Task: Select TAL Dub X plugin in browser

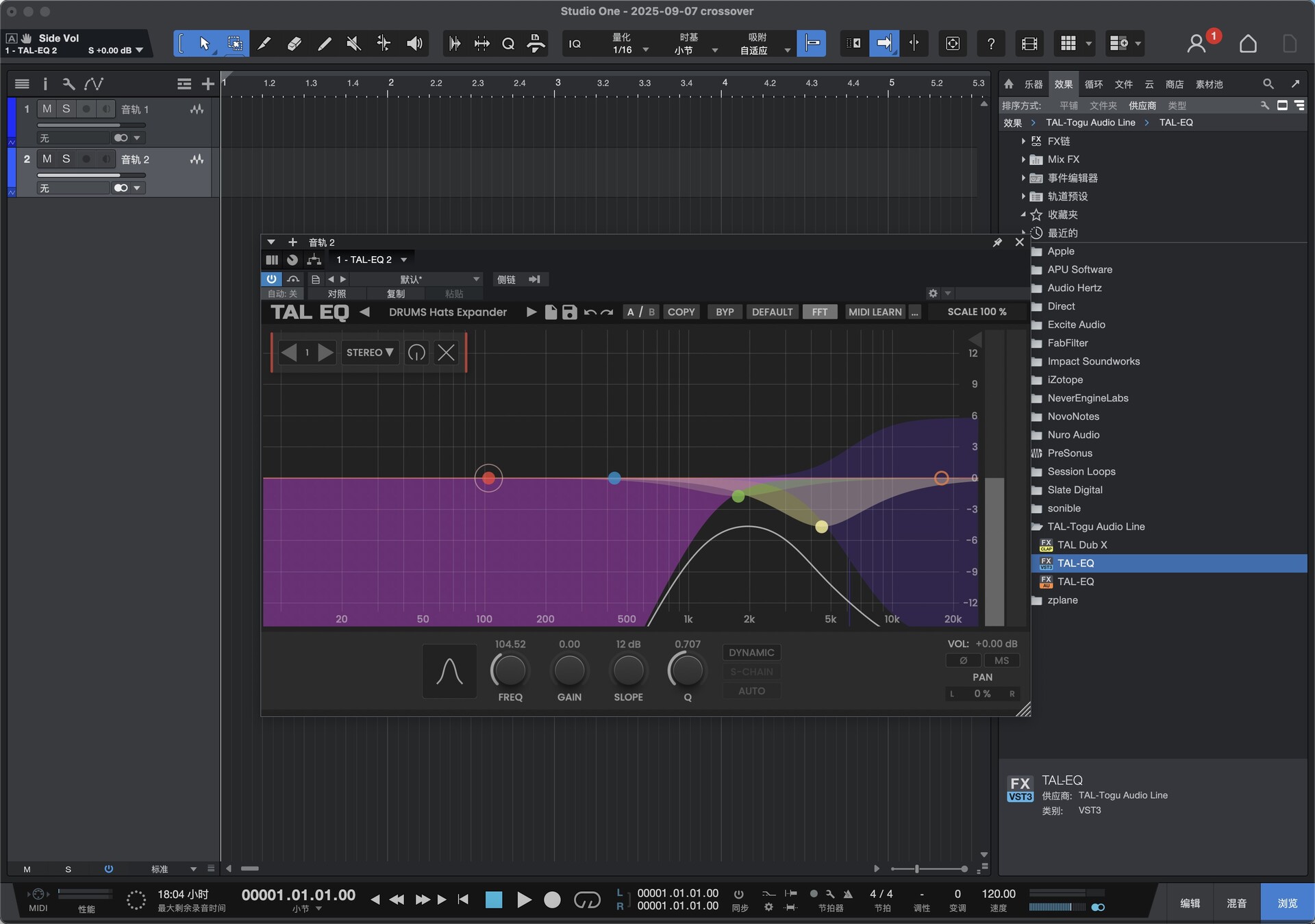Action: [1081, 545]
